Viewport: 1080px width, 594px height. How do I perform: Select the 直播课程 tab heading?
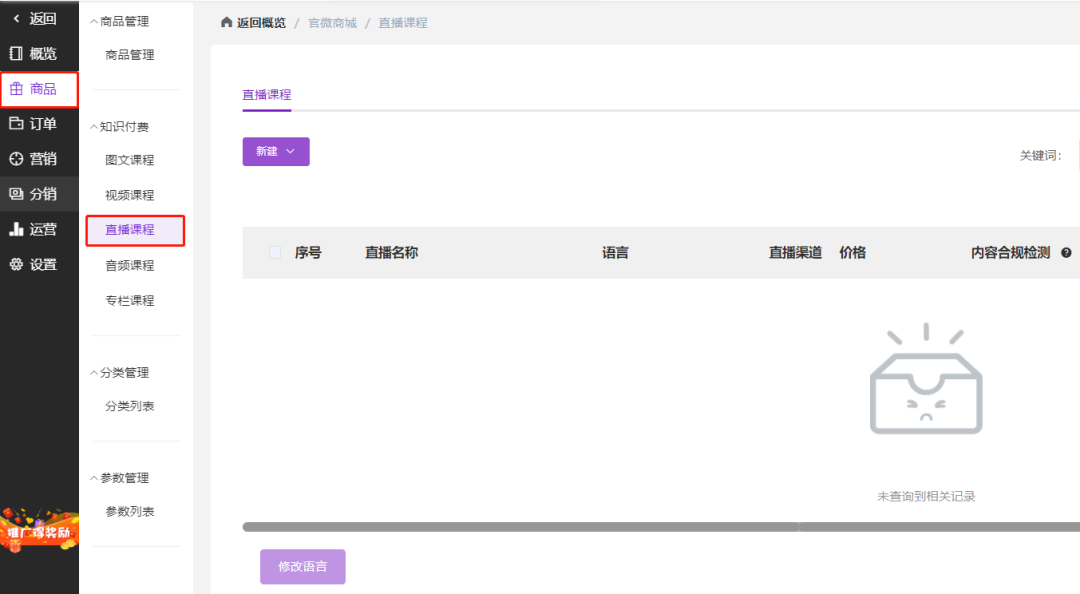tap(267, 95)
